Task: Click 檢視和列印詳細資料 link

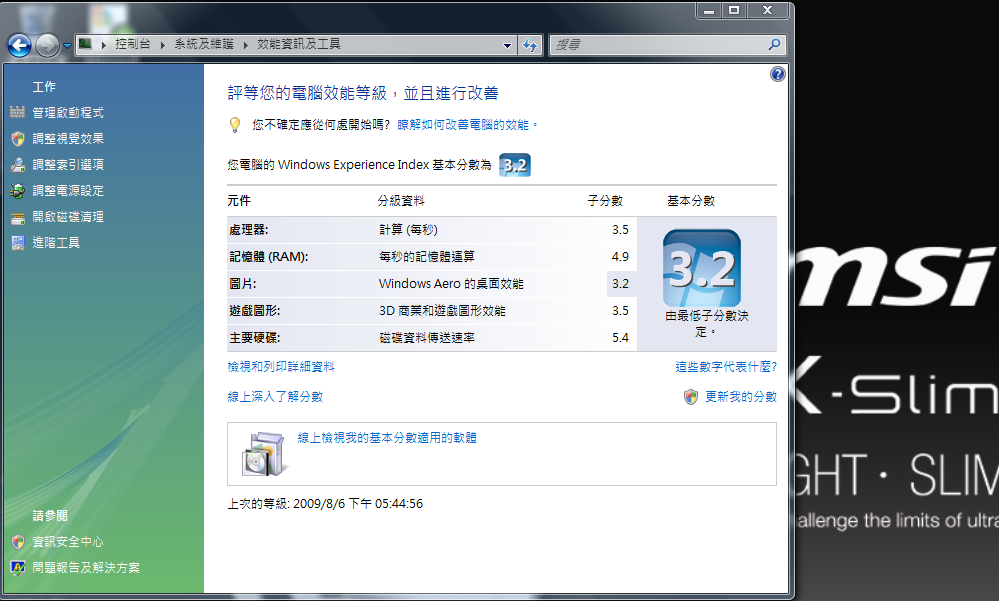Action: coord(281,367)
